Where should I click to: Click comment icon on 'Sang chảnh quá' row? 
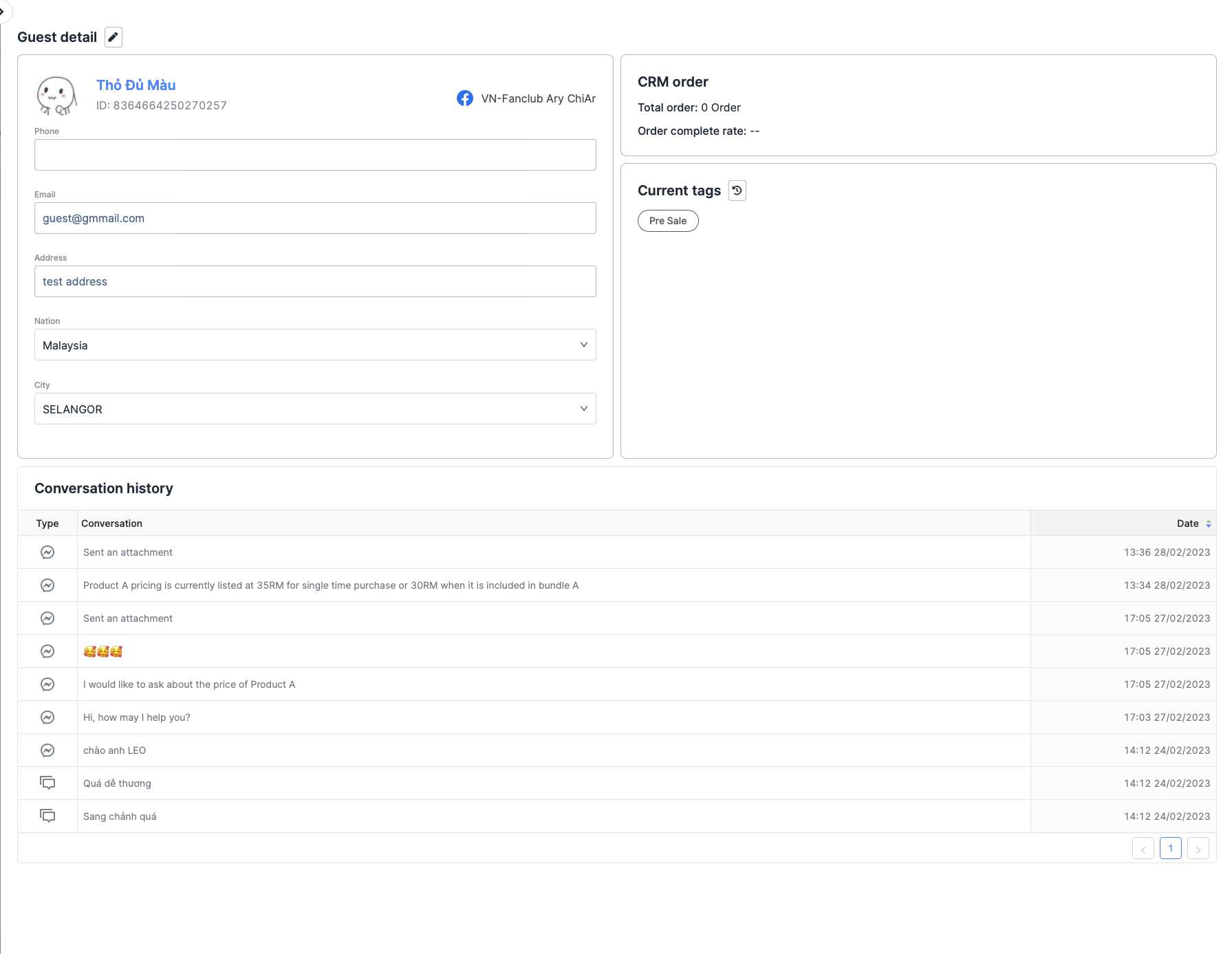(47, 816)
